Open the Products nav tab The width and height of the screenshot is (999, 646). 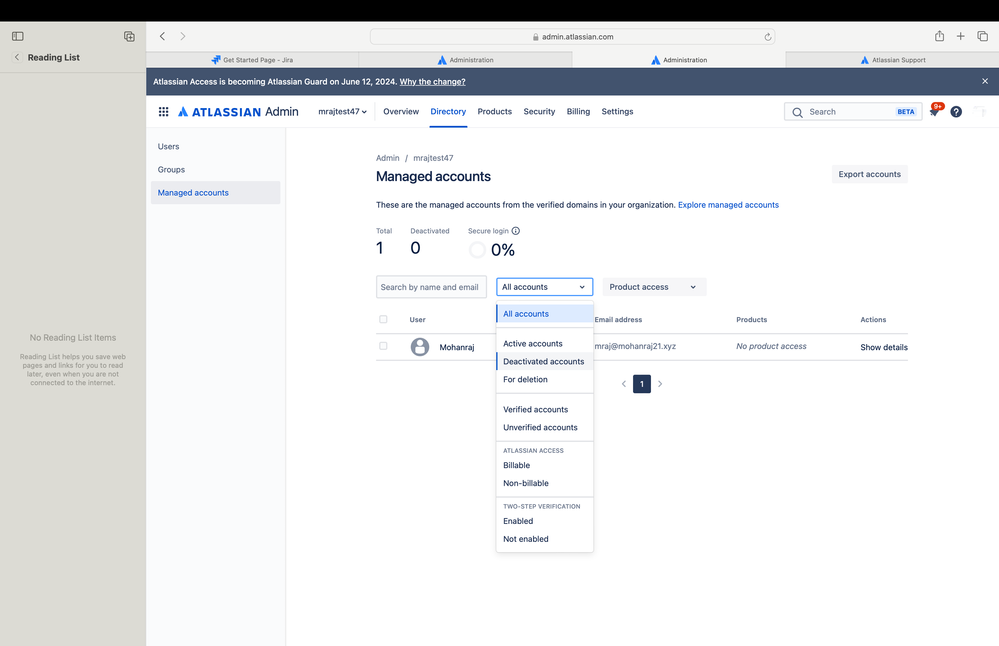(x=494, y=111)
